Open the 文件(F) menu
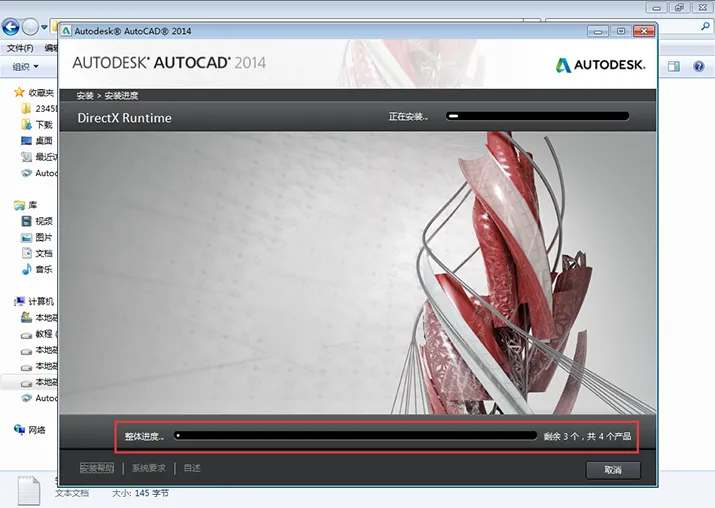 pos(20,48)
